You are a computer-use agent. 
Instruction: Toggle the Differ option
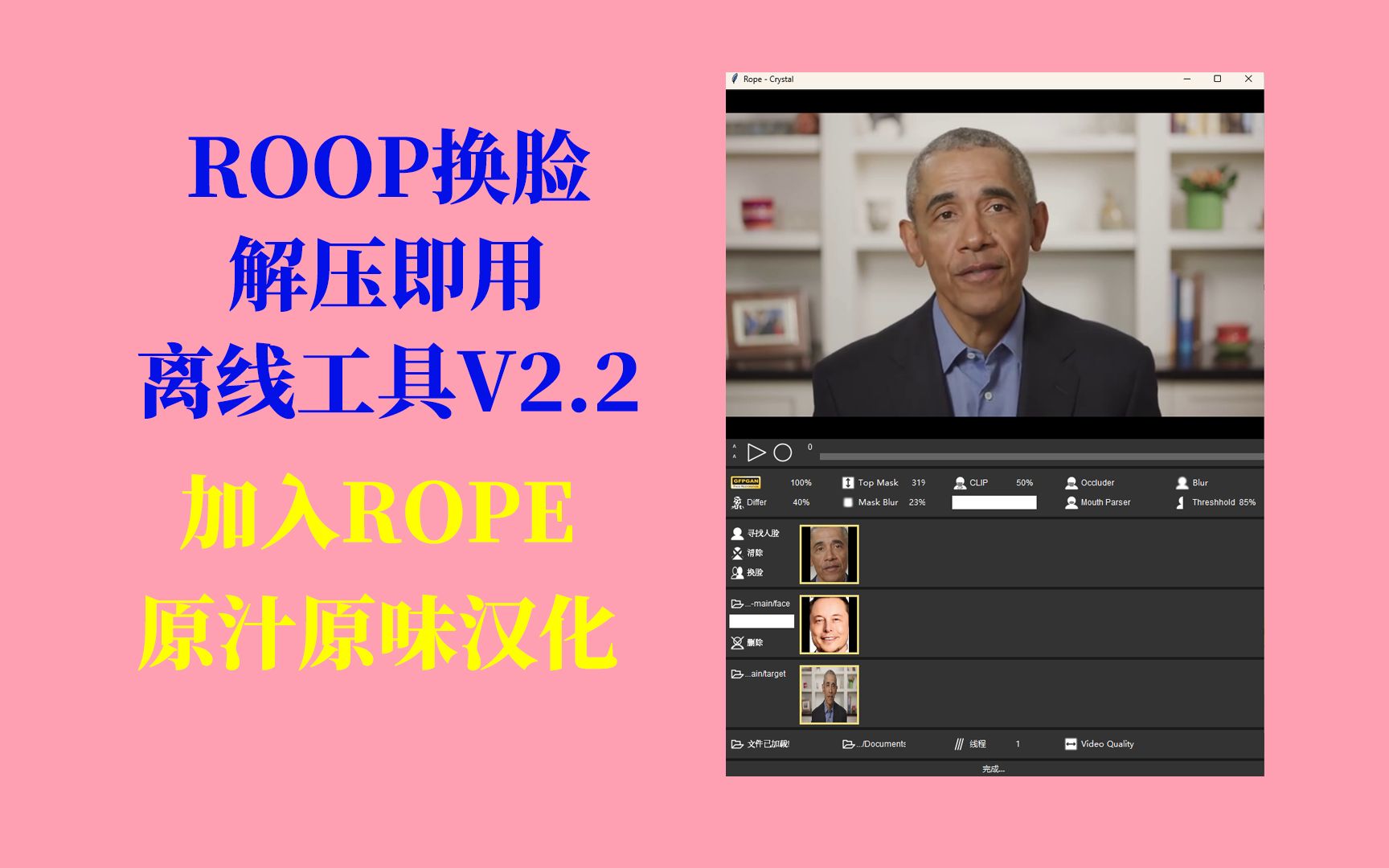pos(736,502)
